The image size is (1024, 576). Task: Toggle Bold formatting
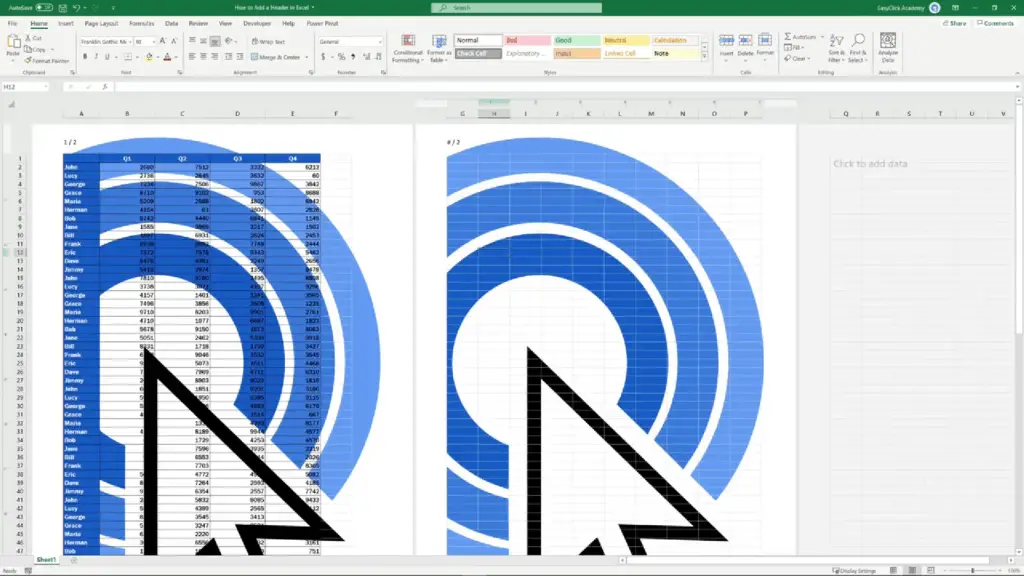[85, 57]
